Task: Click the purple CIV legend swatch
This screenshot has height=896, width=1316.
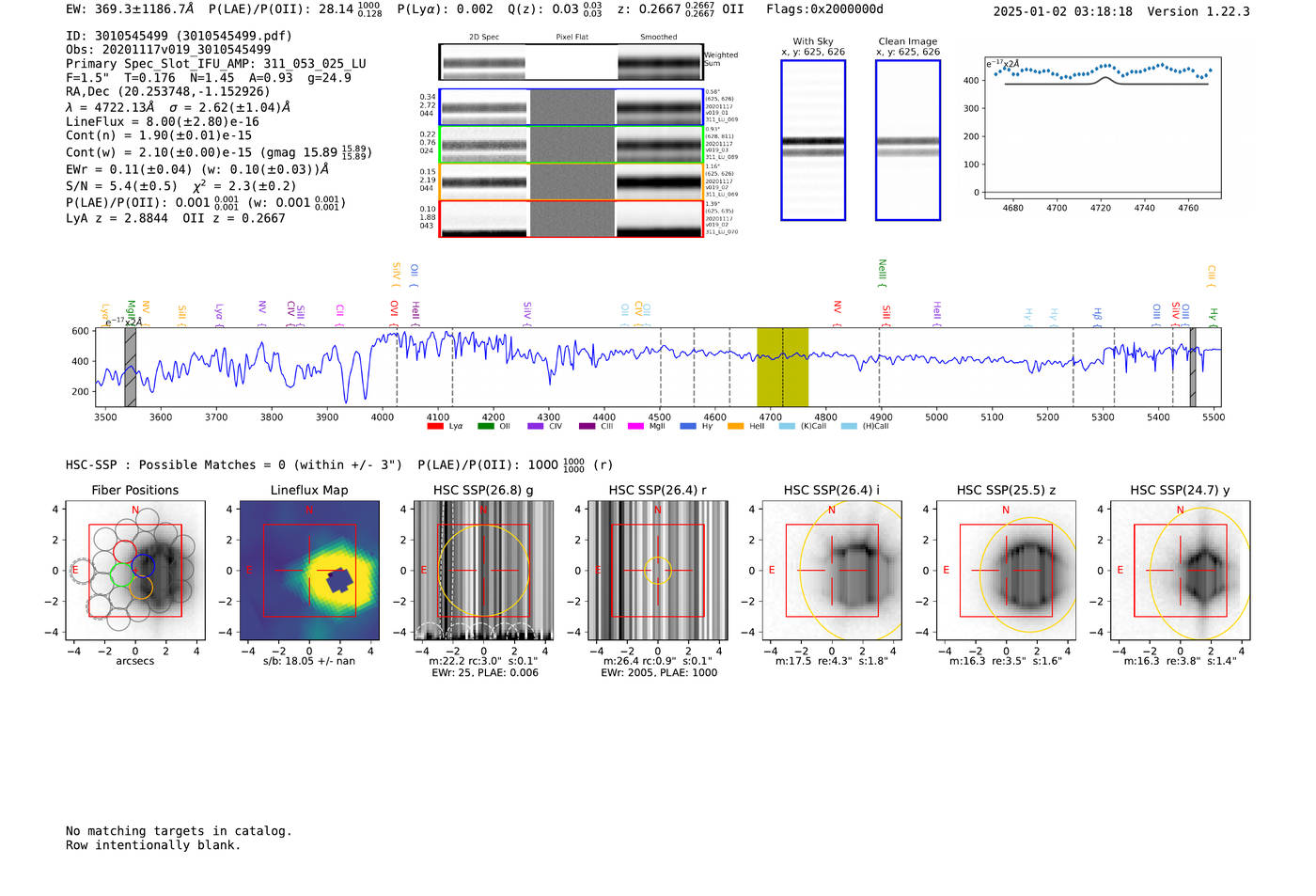Action: 536,426
